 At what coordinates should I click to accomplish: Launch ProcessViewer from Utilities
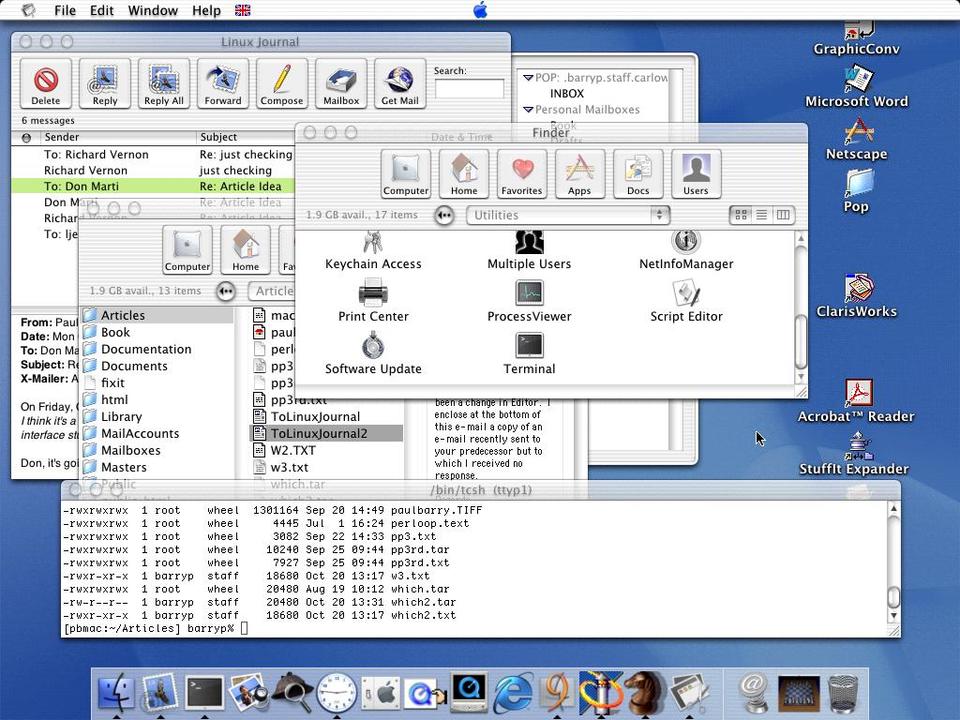pos(529,294)
